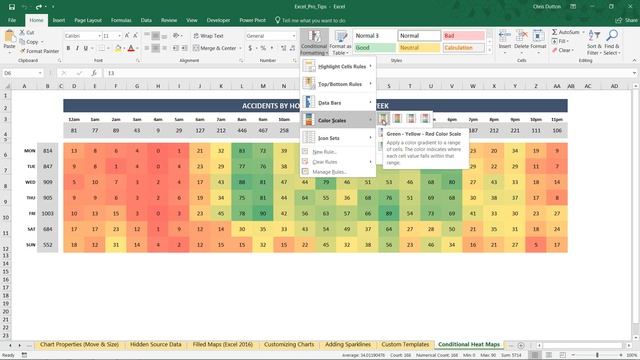Screen dimensions: 640x360
Task: Select Green-Yellow-Red color scale
Action: pyautogui.click(x=383, y=119)
